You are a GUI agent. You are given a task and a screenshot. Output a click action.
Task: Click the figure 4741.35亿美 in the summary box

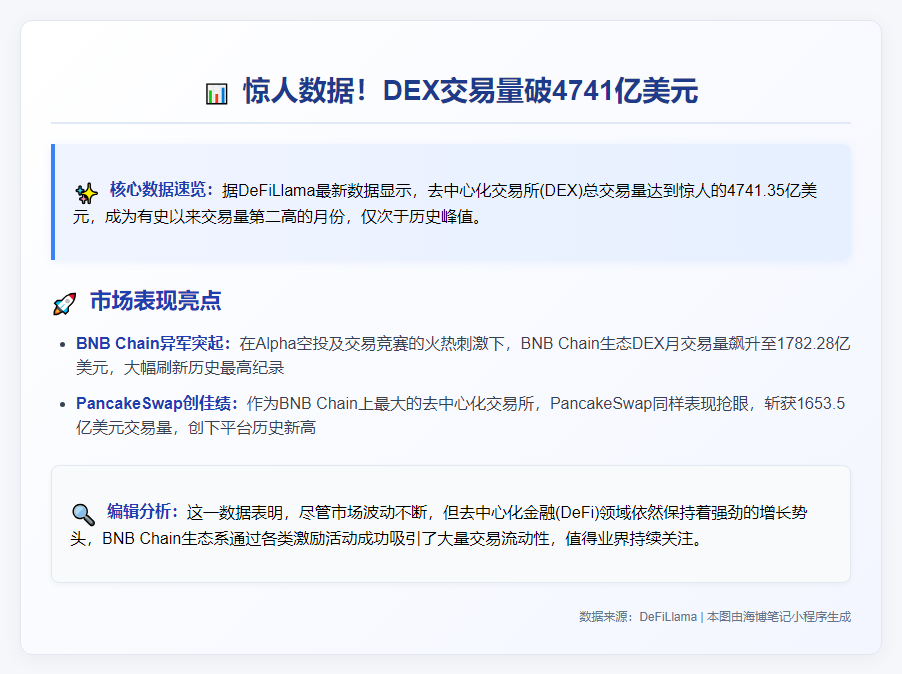[x=771, y=190]
